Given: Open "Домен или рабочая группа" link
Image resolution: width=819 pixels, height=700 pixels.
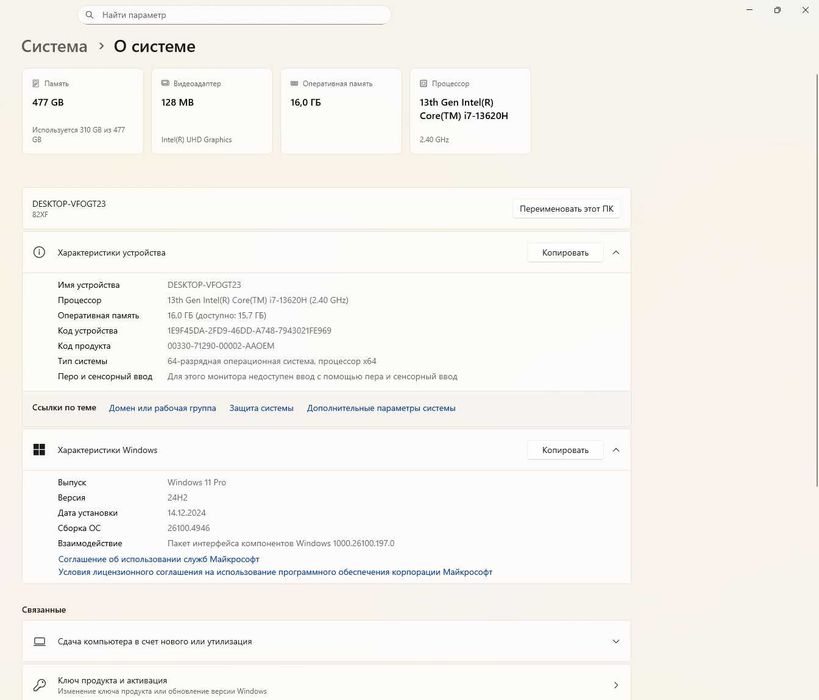Looking at the screenshot, I should tap(162, 408).
